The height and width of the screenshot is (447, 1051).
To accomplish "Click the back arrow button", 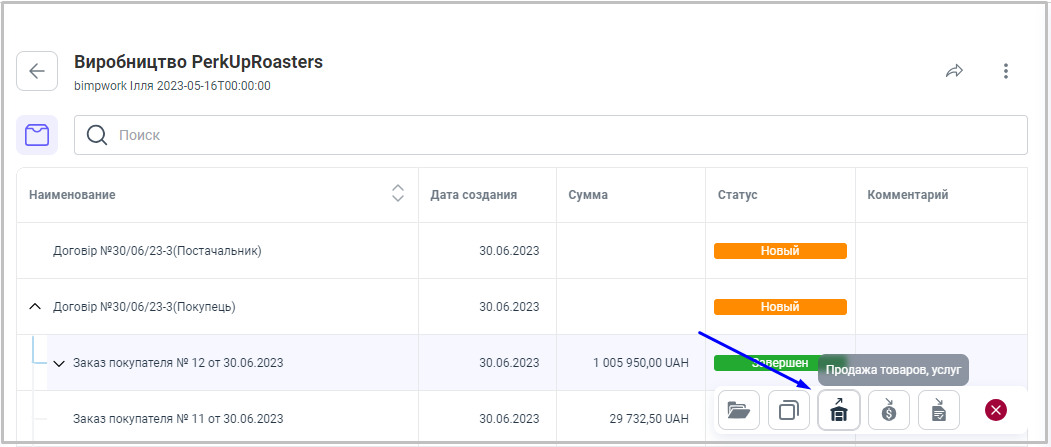I will click(37, 71).
